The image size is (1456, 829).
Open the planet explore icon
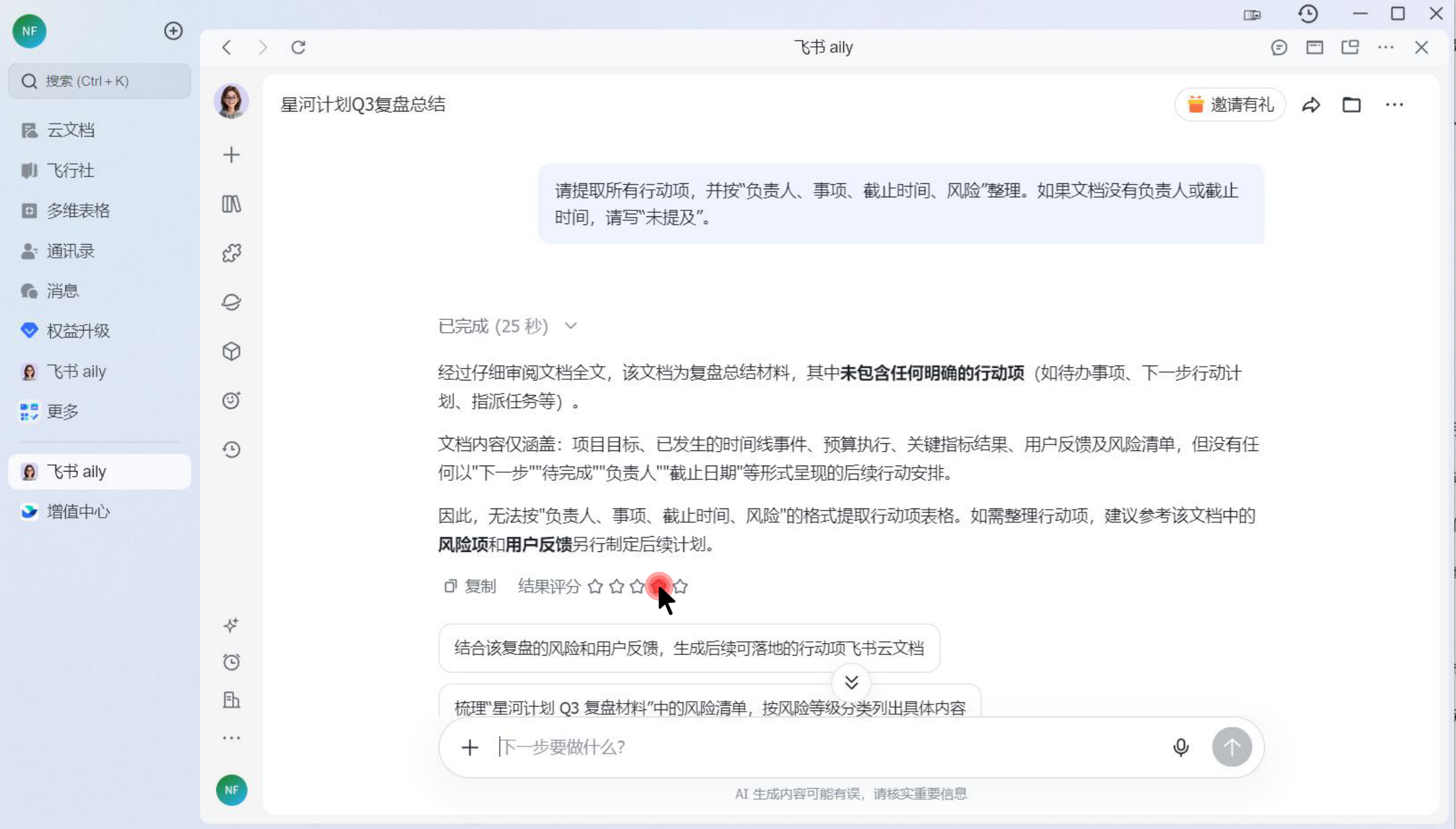point(231,302)
